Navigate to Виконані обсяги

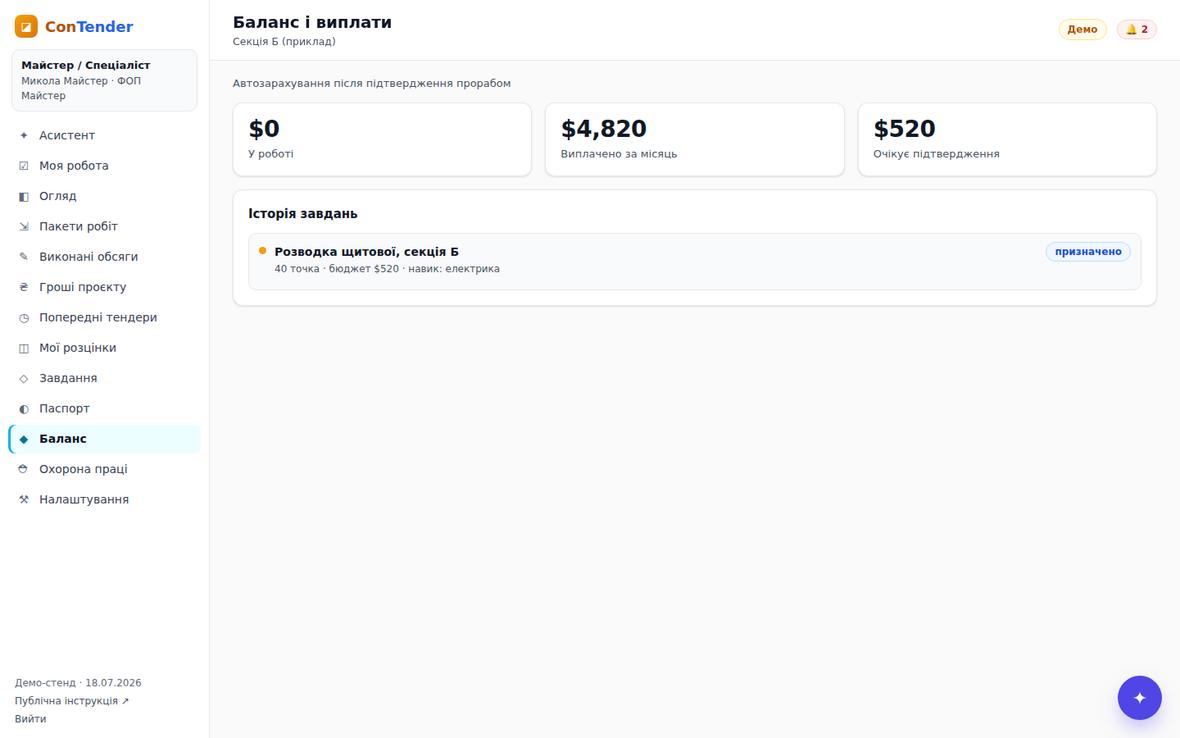pos(104,257)
